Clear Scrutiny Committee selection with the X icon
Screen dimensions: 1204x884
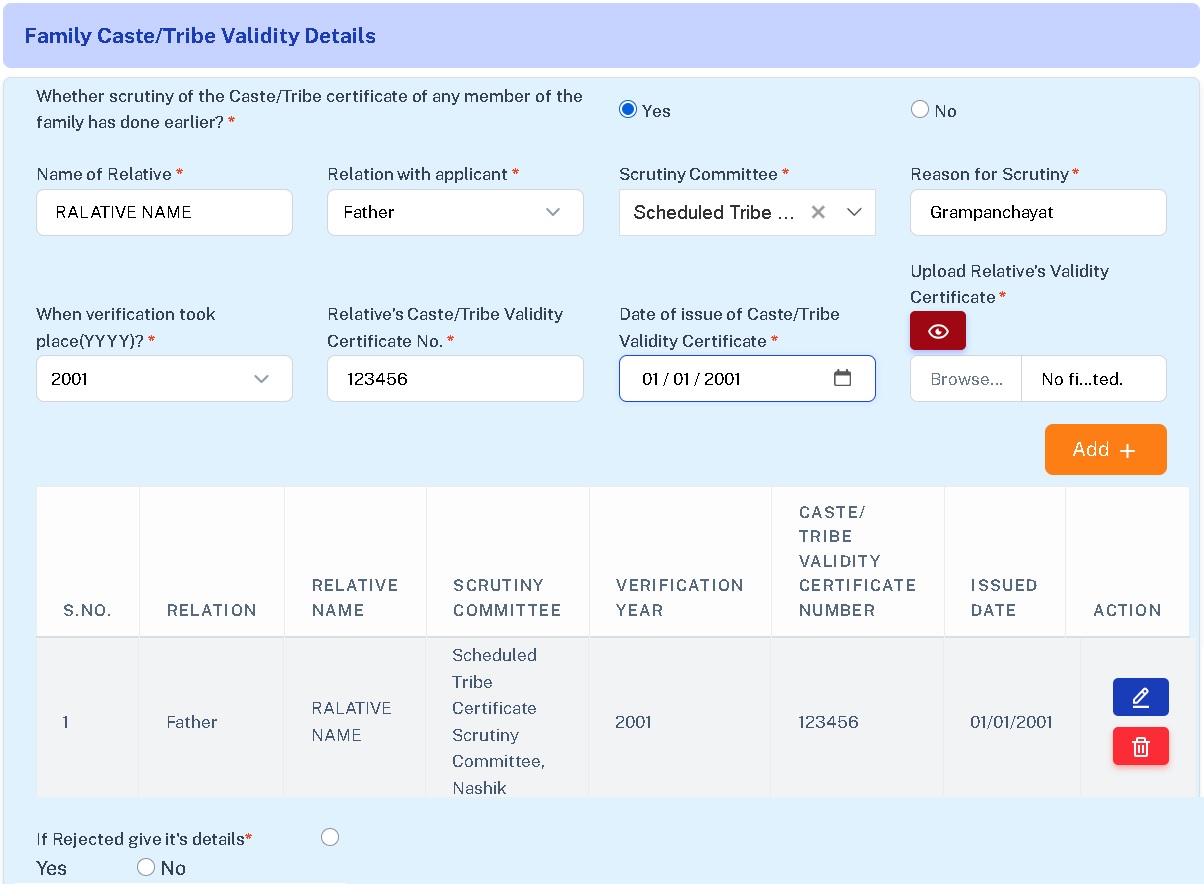(818, 212)
